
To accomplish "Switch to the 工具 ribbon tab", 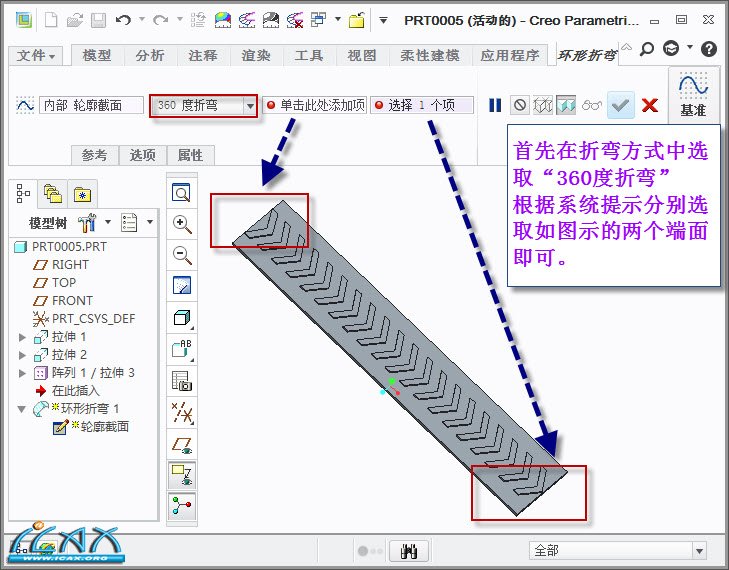I will (309, 55).
